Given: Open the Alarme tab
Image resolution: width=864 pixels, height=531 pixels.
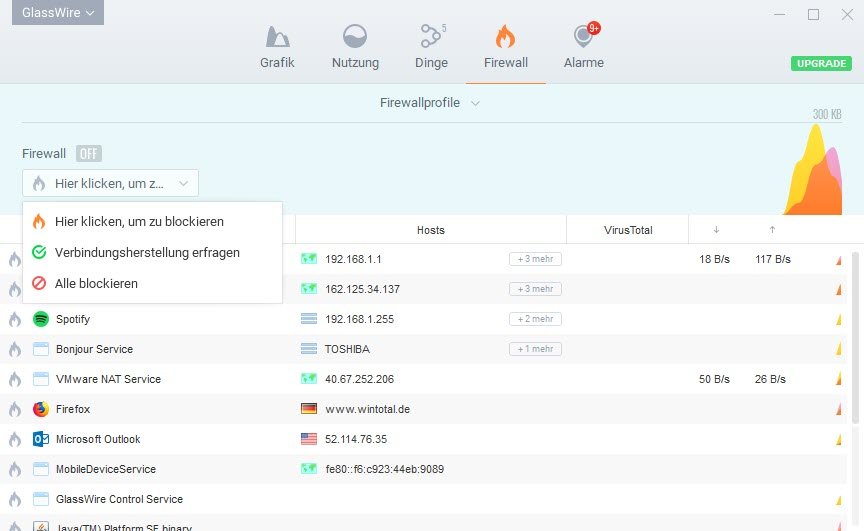Looking at the screenshot, I should [584, 48].
